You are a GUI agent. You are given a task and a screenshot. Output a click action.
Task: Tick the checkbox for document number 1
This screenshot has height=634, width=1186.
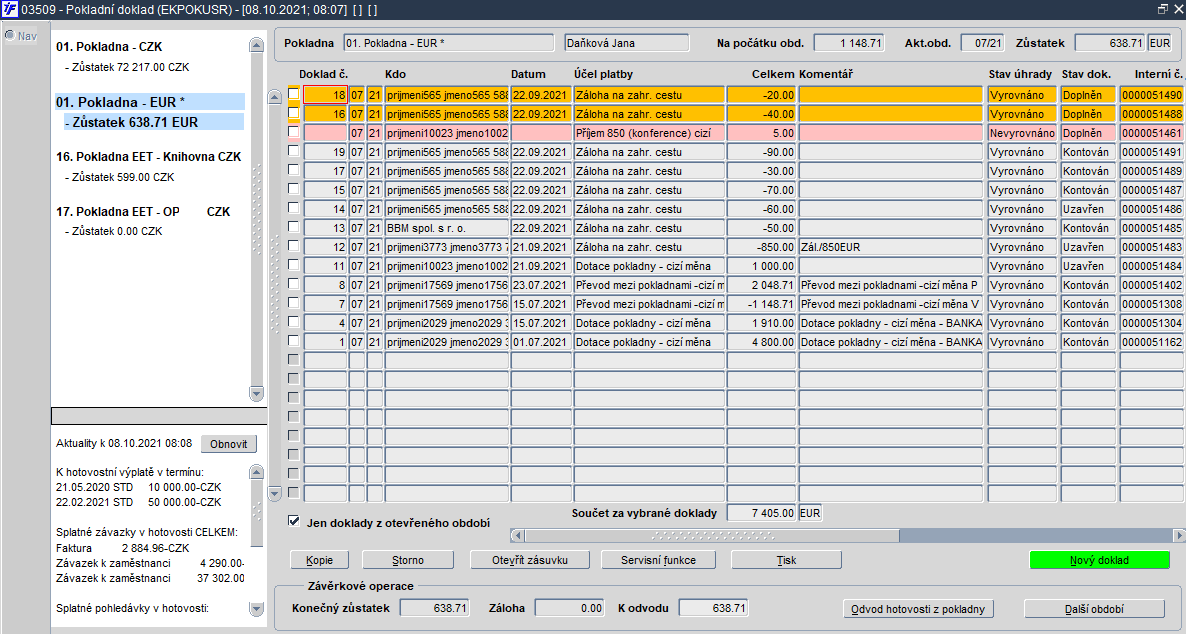click(x=293, y=340)
